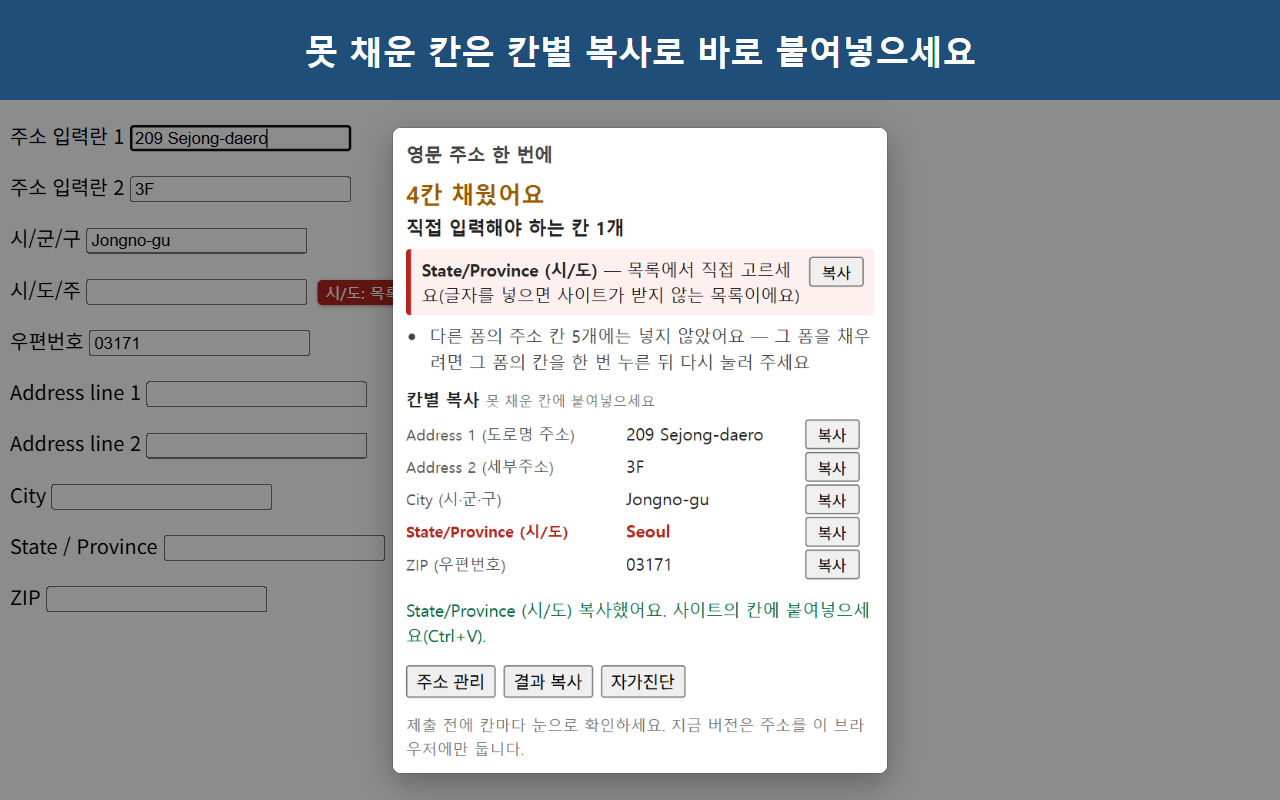1280x800 pixels.
Task: Copy the City (시·군·구) value Jongno-gu
Action: (x=832, y=500)
